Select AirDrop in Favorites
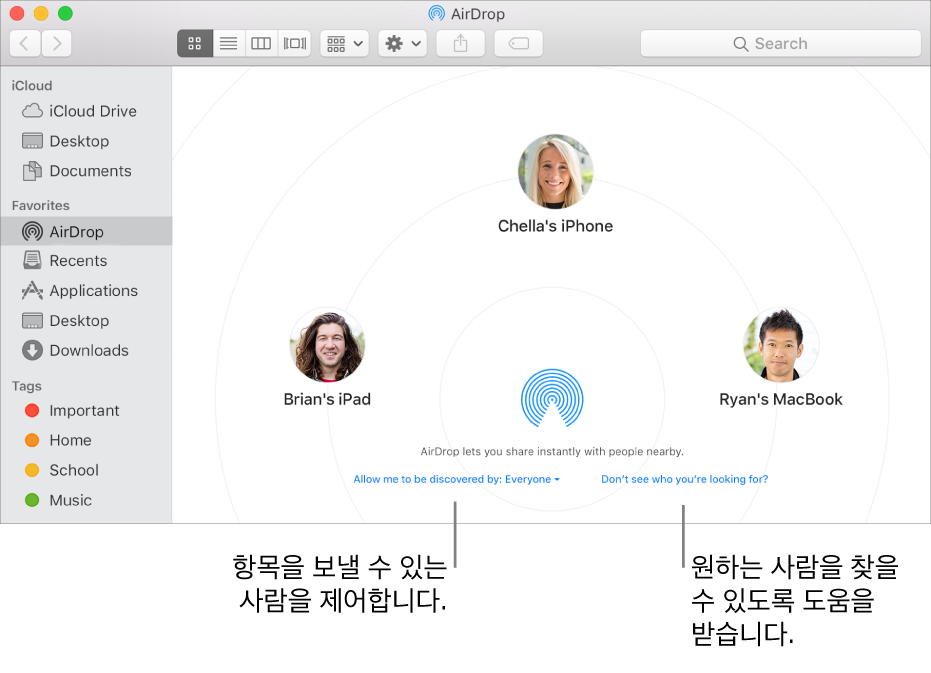This screenshot has width=931, height=673. tap(86, 232)
